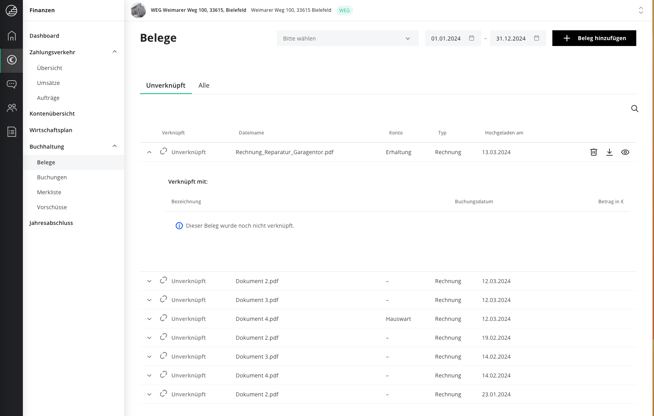Open the home icon in the left sidebar
The image size is (654, 416).
(11, 36)
